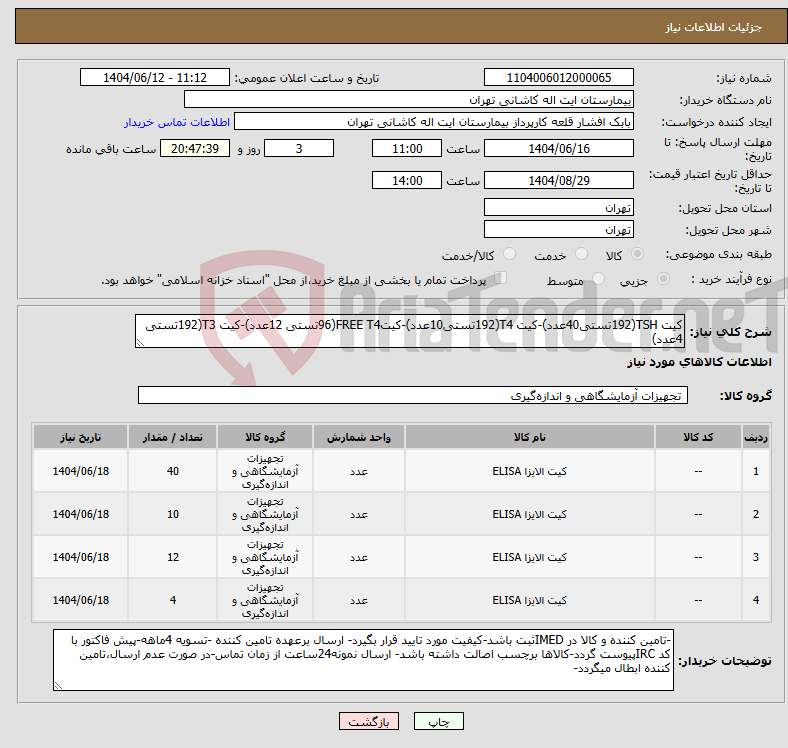This screenshot has height=748, width=788.
Task: Click the ELISA kit name in row 1
Action: (529, 471)
